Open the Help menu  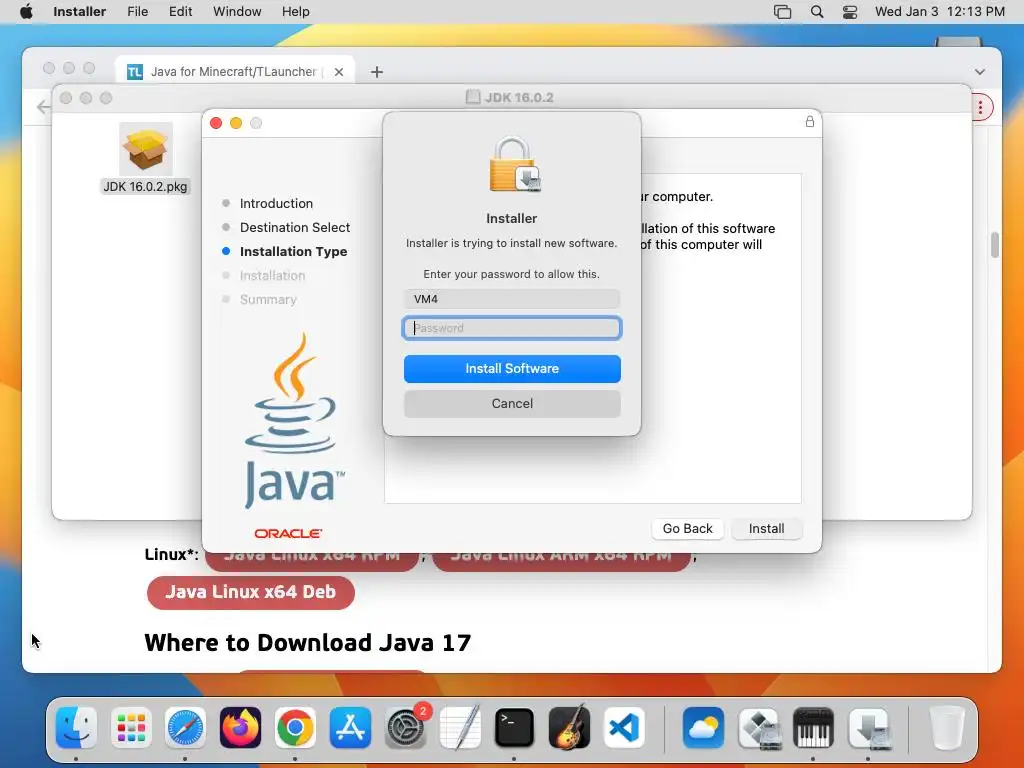295,12
